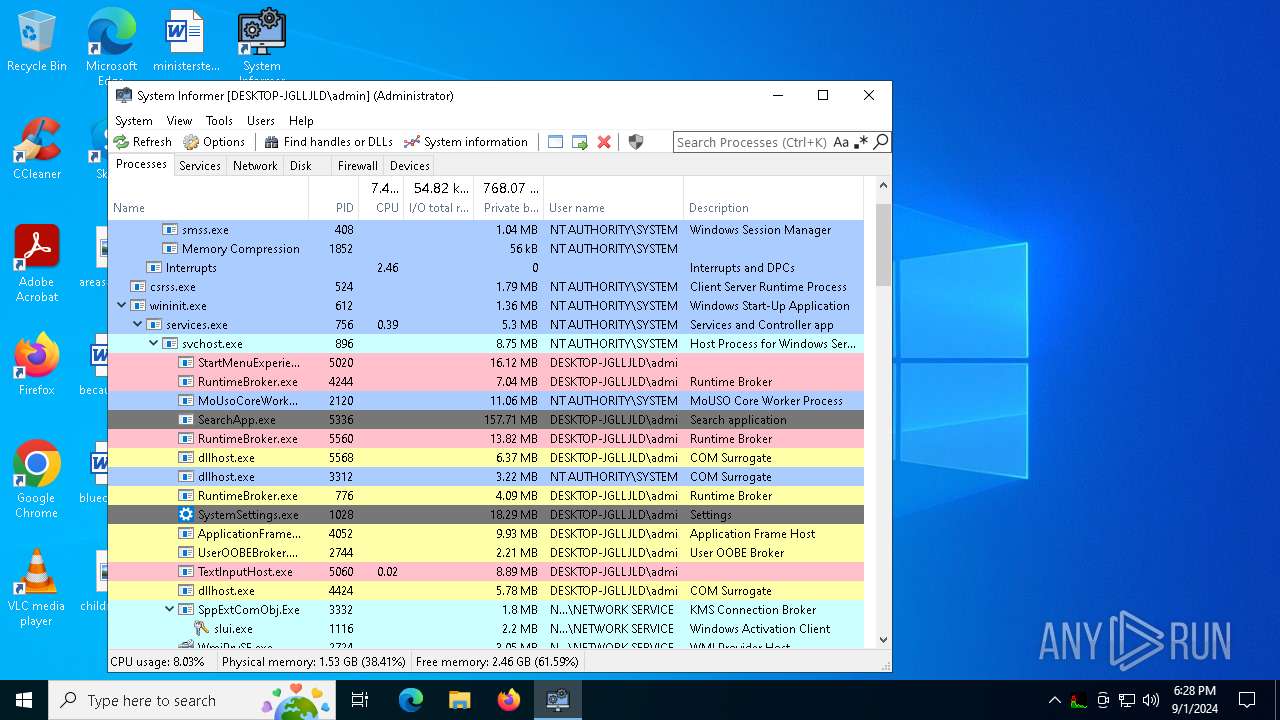The width and height of the screenshot is (1280, 720).
Task: Select the UserOOBEBroker process row
Action: pos(486,553)
